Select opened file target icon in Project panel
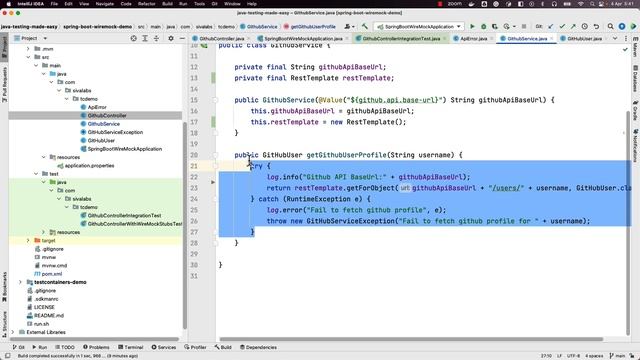 (133, 38)
